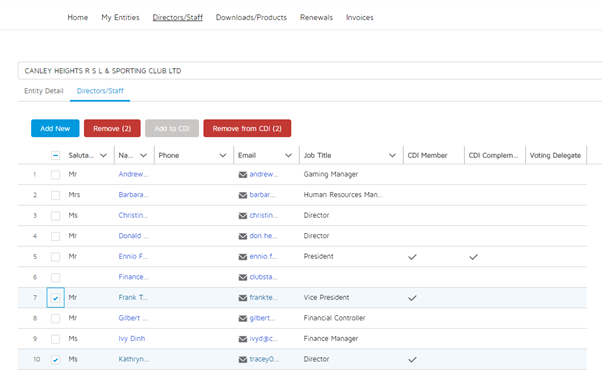Click the mail icon in Donald's row
The image size is (602, 372).
(243, 236)
